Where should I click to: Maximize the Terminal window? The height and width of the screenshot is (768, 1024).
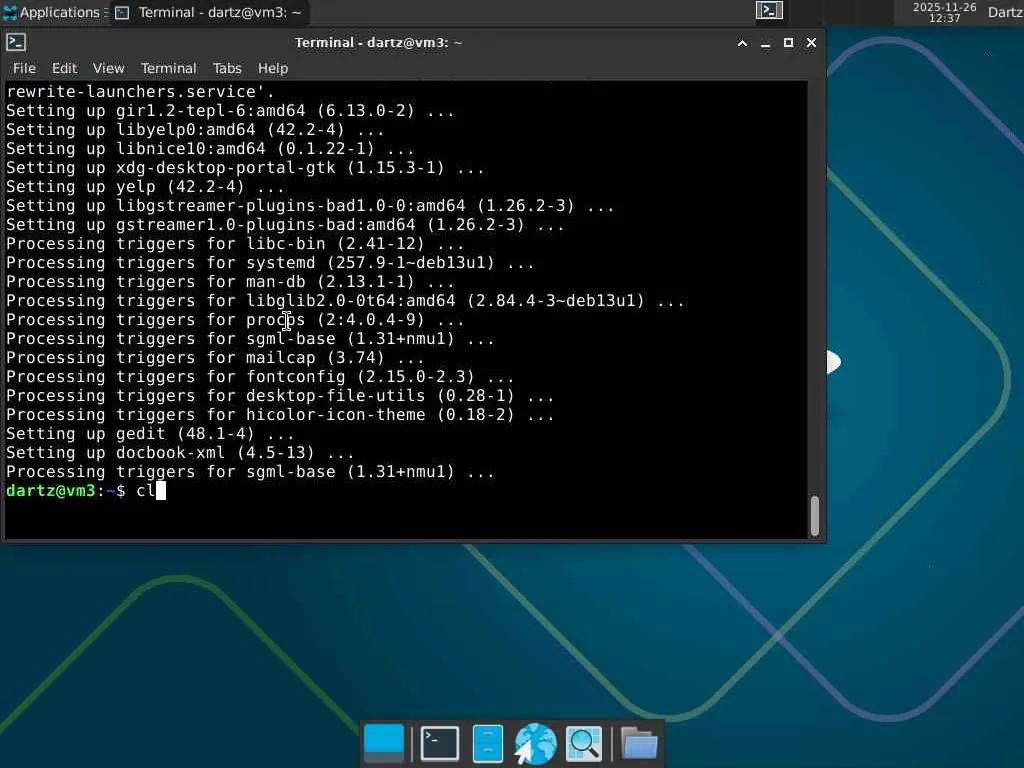(x=788, y=43)
